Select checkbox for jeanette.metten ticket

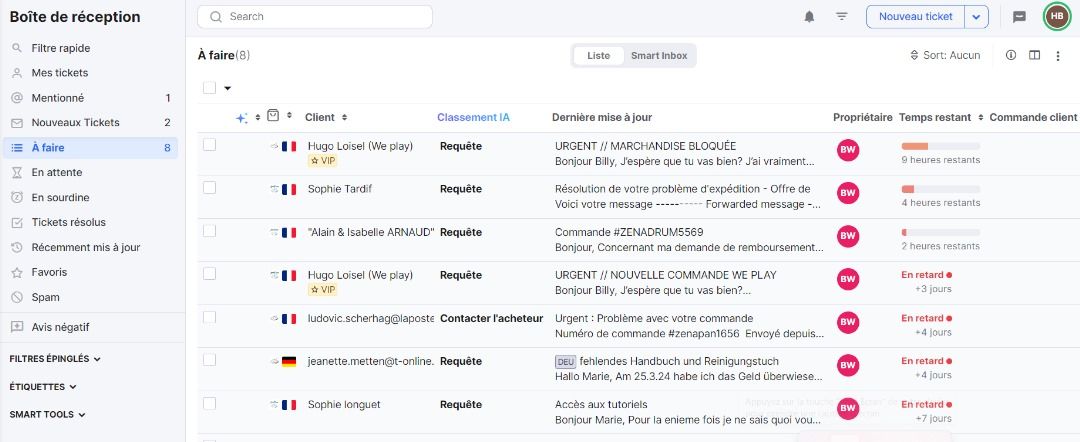click(x=209, y=359)
